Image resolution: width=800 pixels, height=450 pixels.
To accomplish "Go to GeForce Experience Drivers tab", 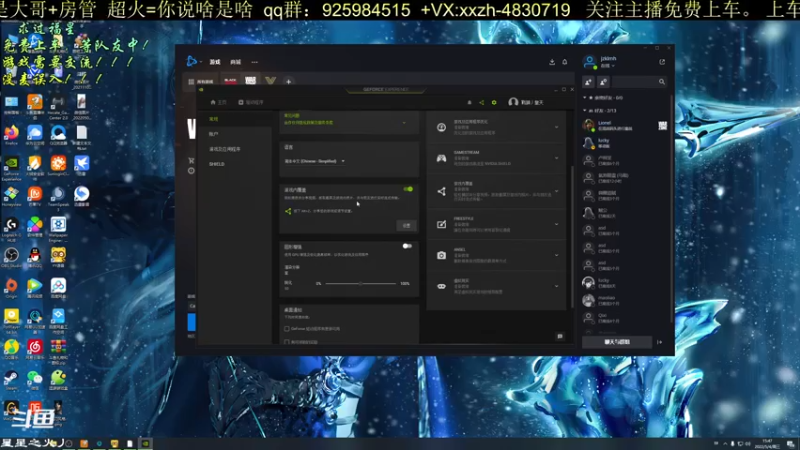I will [x=251, y=103].
